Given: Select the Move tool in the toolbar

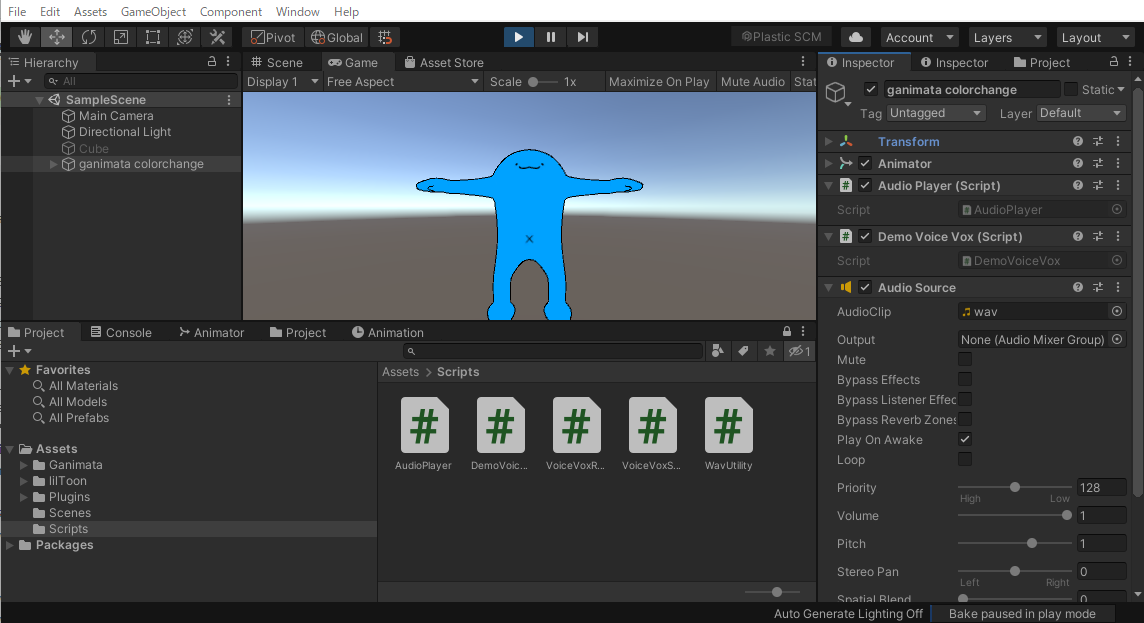Looking at the screenshot, I should click(56, 37).
